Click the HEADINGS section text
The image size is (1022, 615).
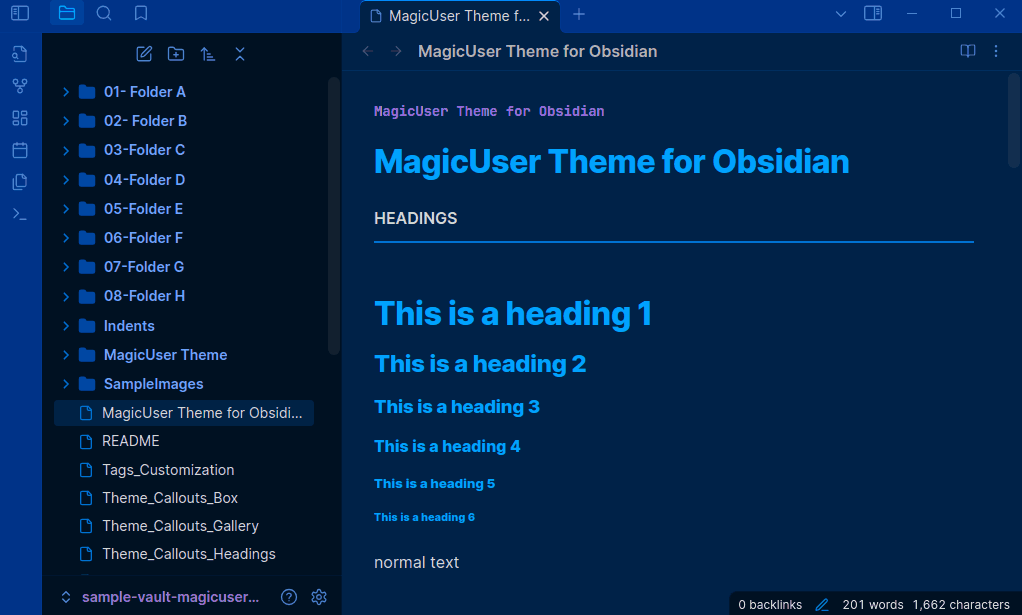click(416, 218)
